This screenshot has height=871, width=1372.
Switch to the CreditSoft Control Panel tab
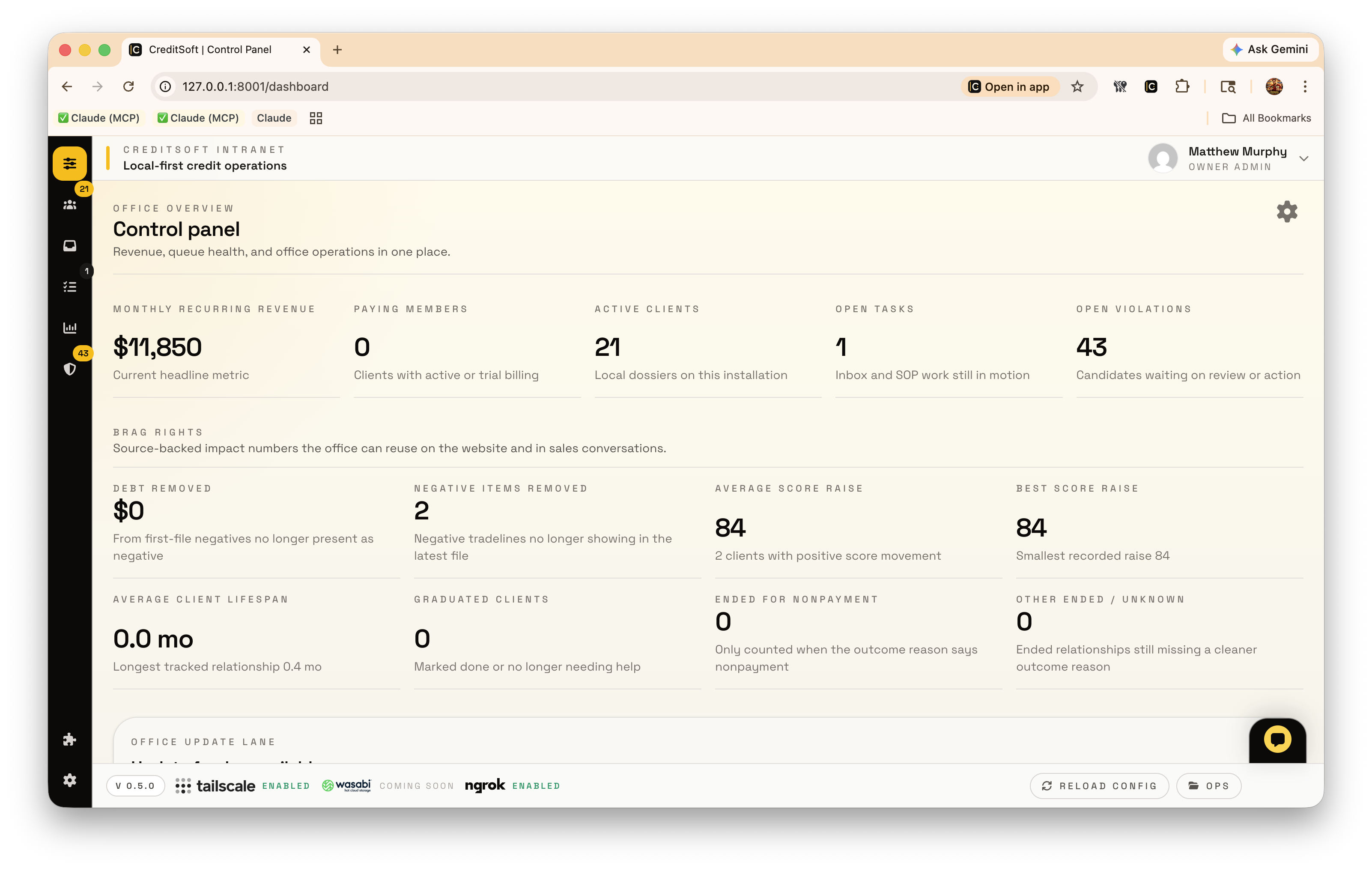pos(211,50)
